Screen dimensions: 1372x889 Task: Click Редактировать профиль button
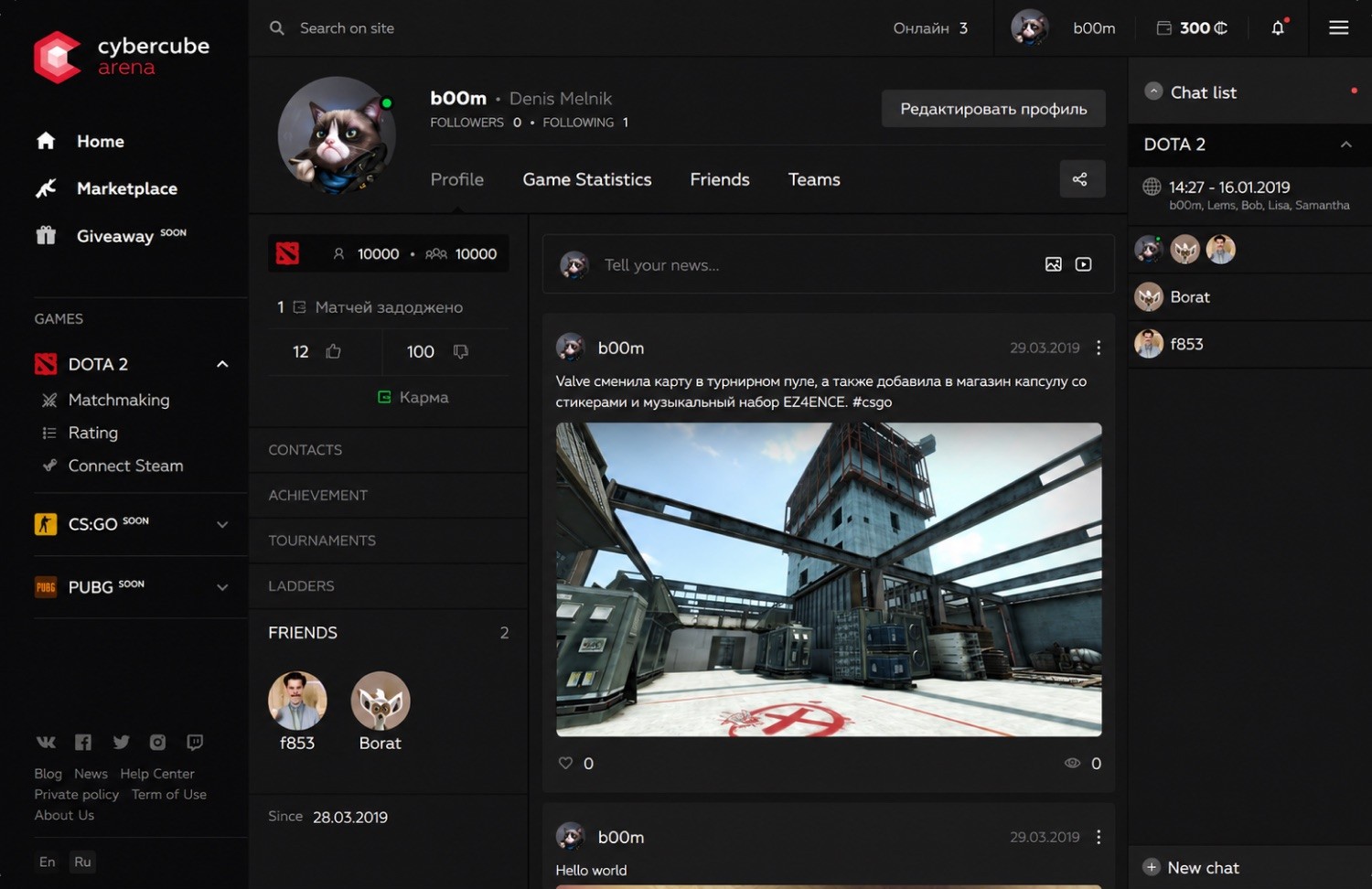(x=993, y=109)
